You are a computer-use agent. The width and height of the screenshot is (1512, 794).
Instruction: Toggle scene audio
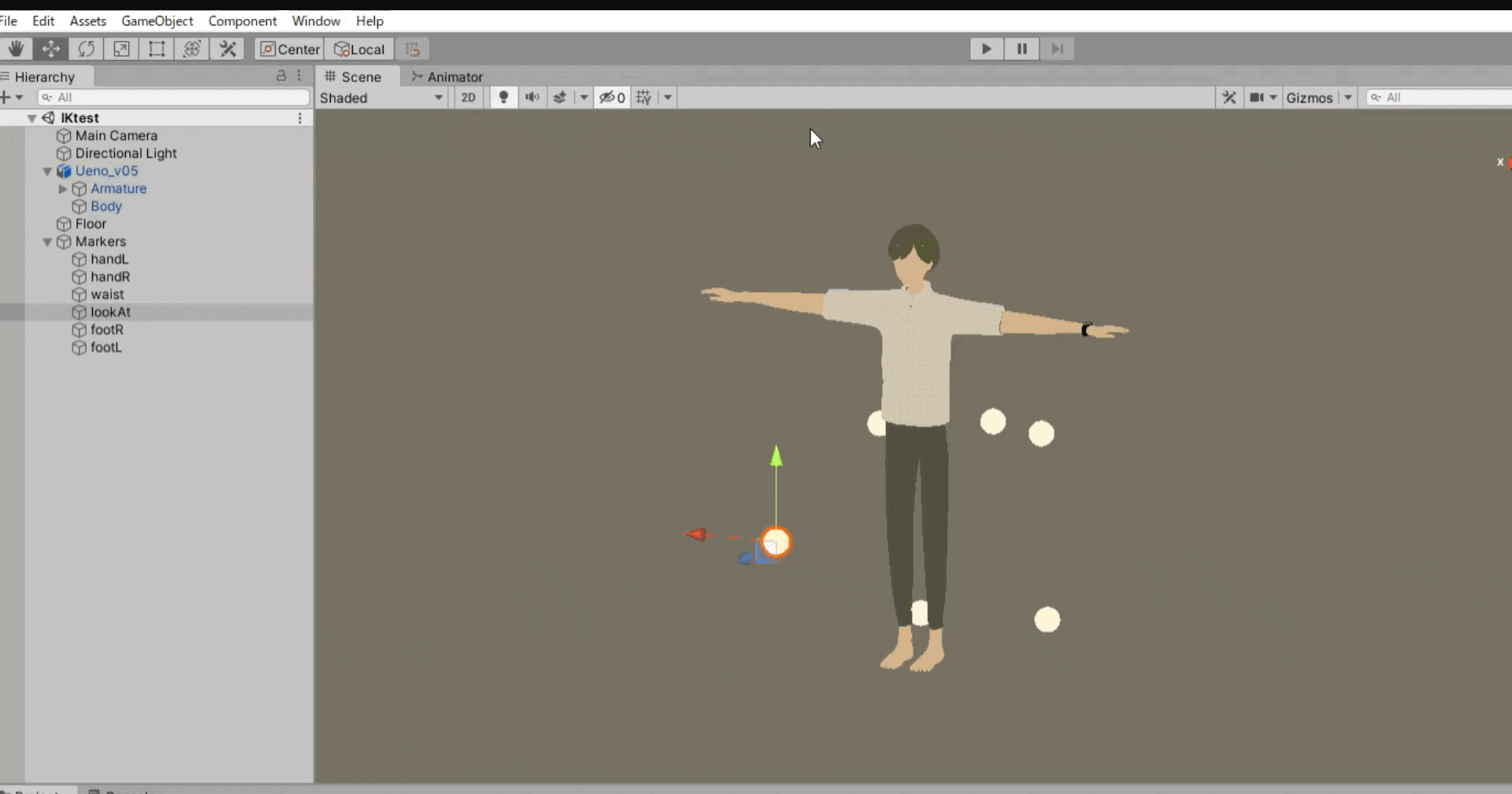(x=532, y=98)
